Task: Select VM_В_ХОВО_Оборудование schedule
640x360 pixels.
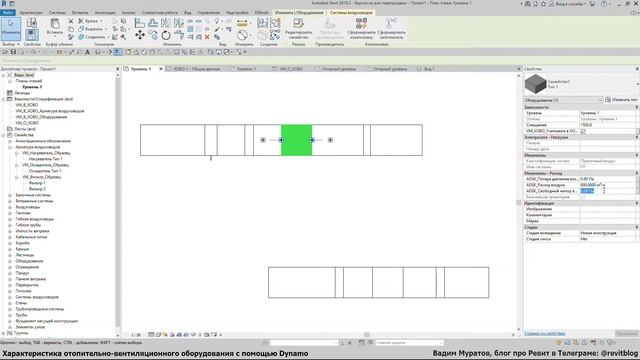Action: tap(41, 117)
